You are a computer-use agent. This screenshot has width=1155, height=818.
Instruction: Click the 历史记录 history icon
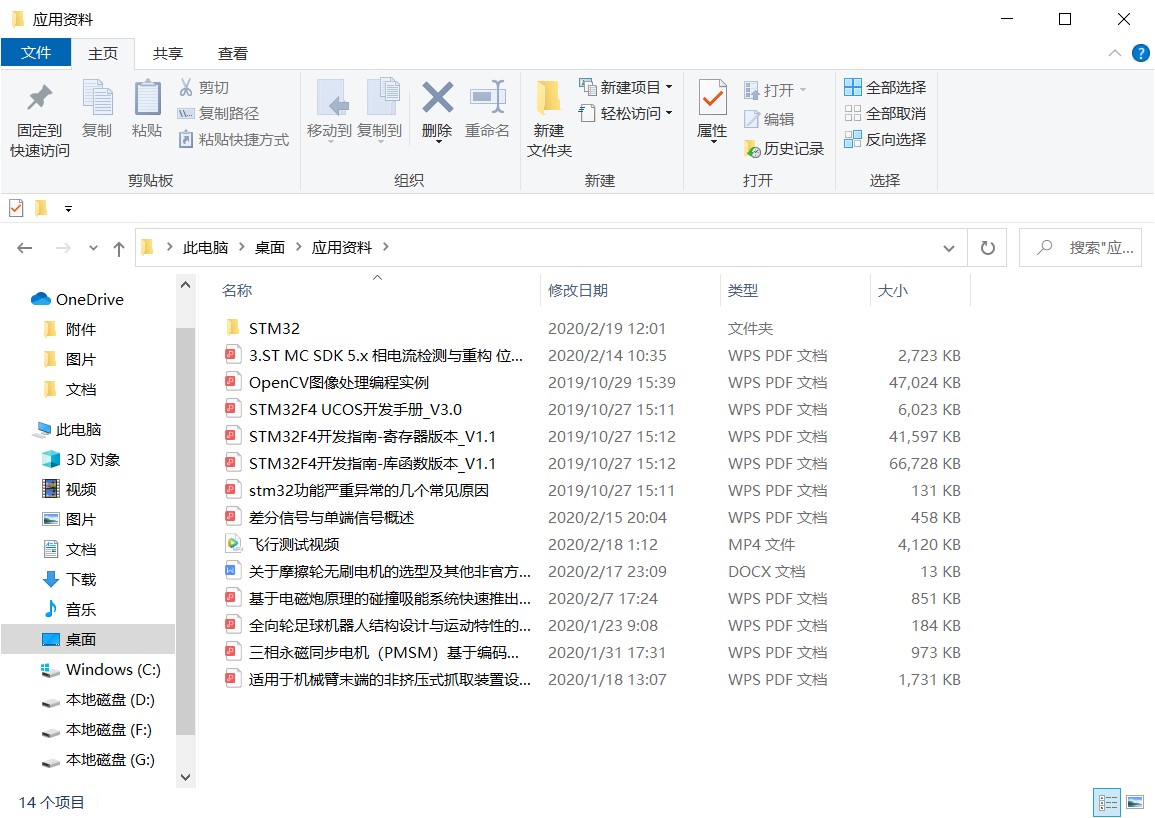click(x=753, y=149)
